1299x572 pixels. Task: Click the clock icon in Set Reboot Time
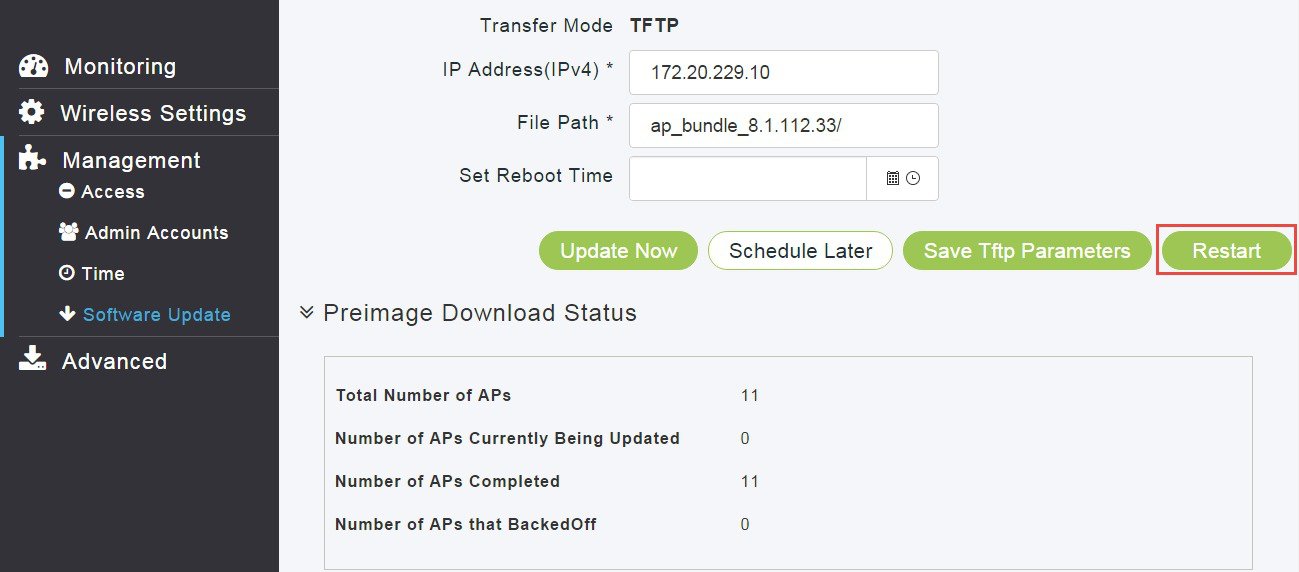pyautogui.click(x=913, y=178)
